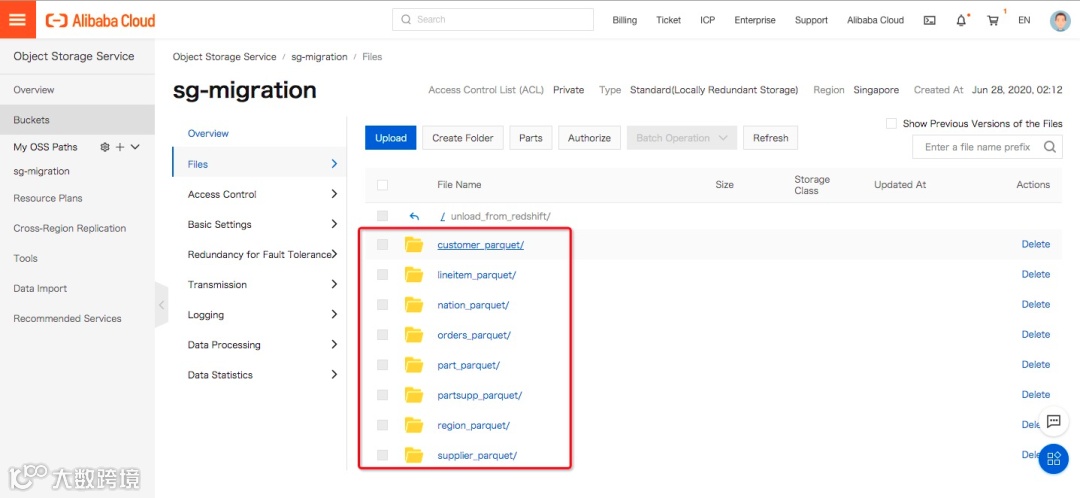Viewport: 1080px width, 498px height.
Task: Click the region_parquet folder icon
Action: pos(414,425)
